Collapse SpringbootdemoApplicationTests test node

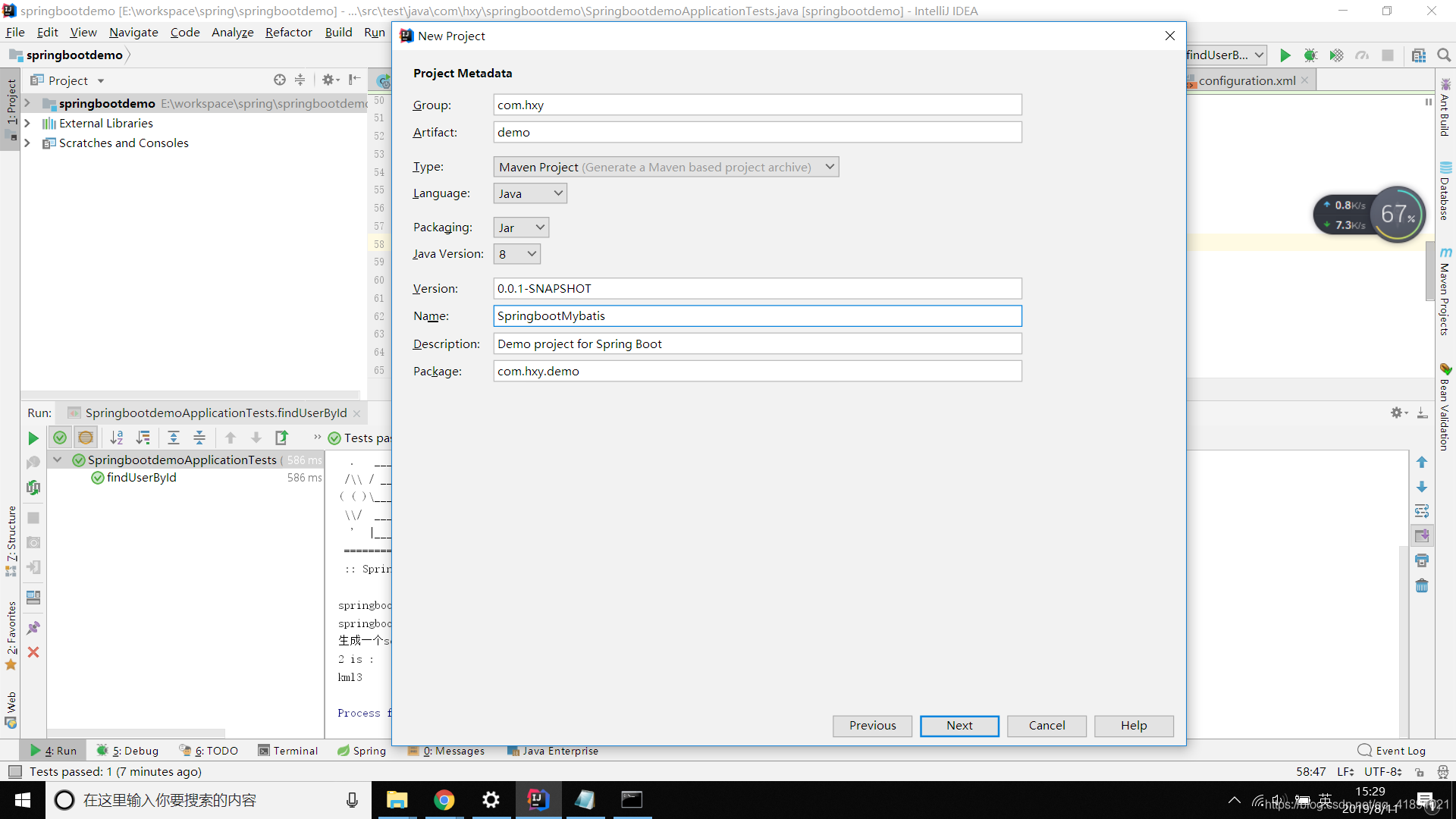coord(58,460)
